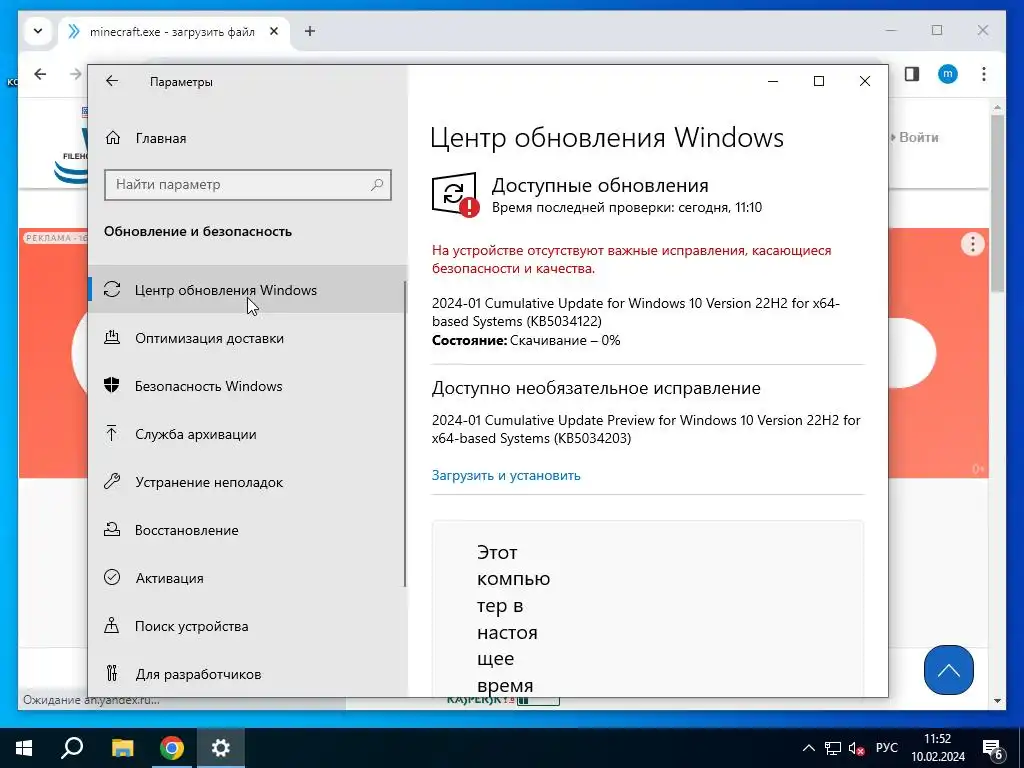Open Служба архивации section
The height and width of the screenshot is (768, 1024).
click(247, 434)
